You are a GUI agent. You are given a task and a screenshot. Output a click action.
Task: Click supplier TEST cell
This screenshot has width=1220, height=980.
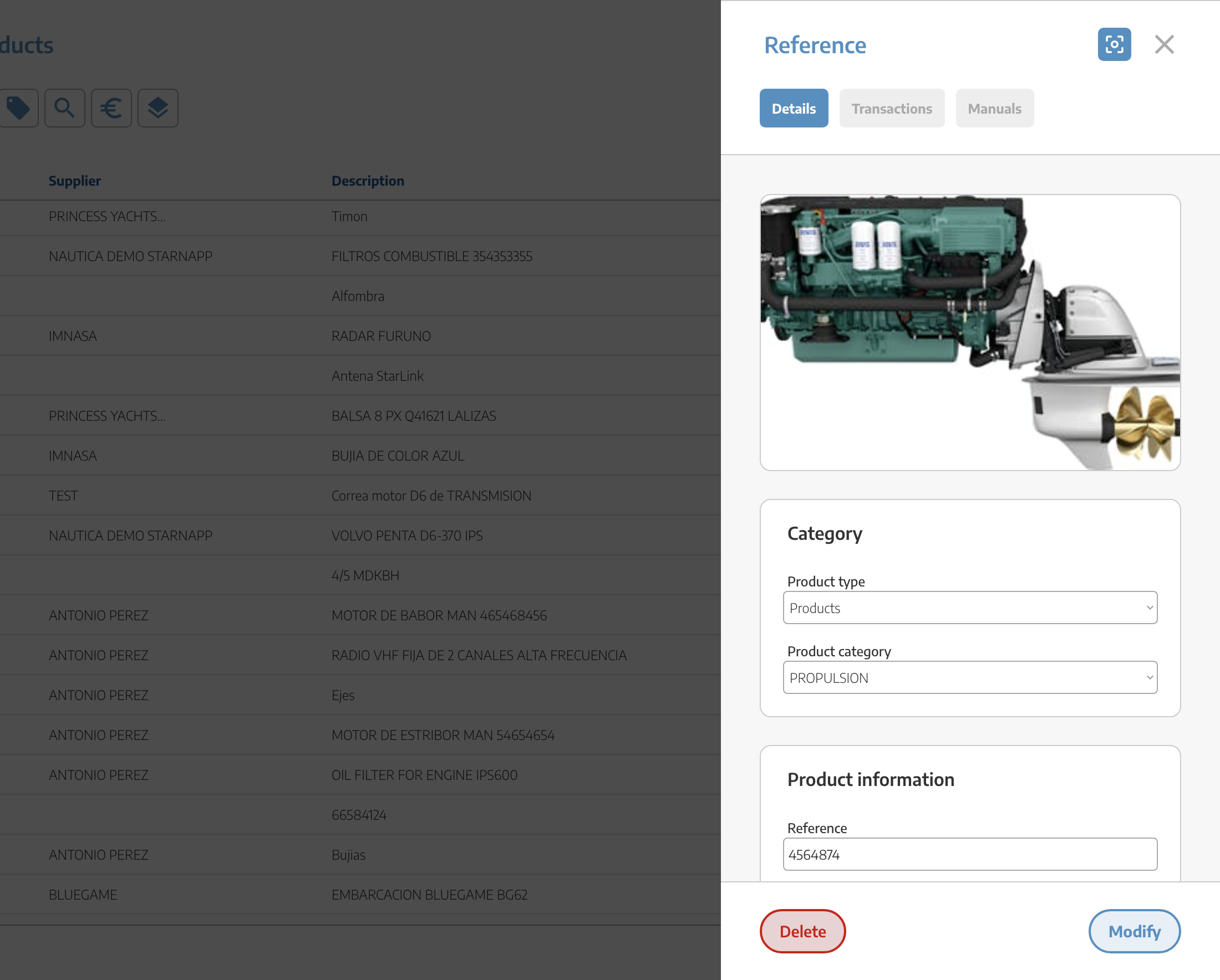[x=63, y=496]
